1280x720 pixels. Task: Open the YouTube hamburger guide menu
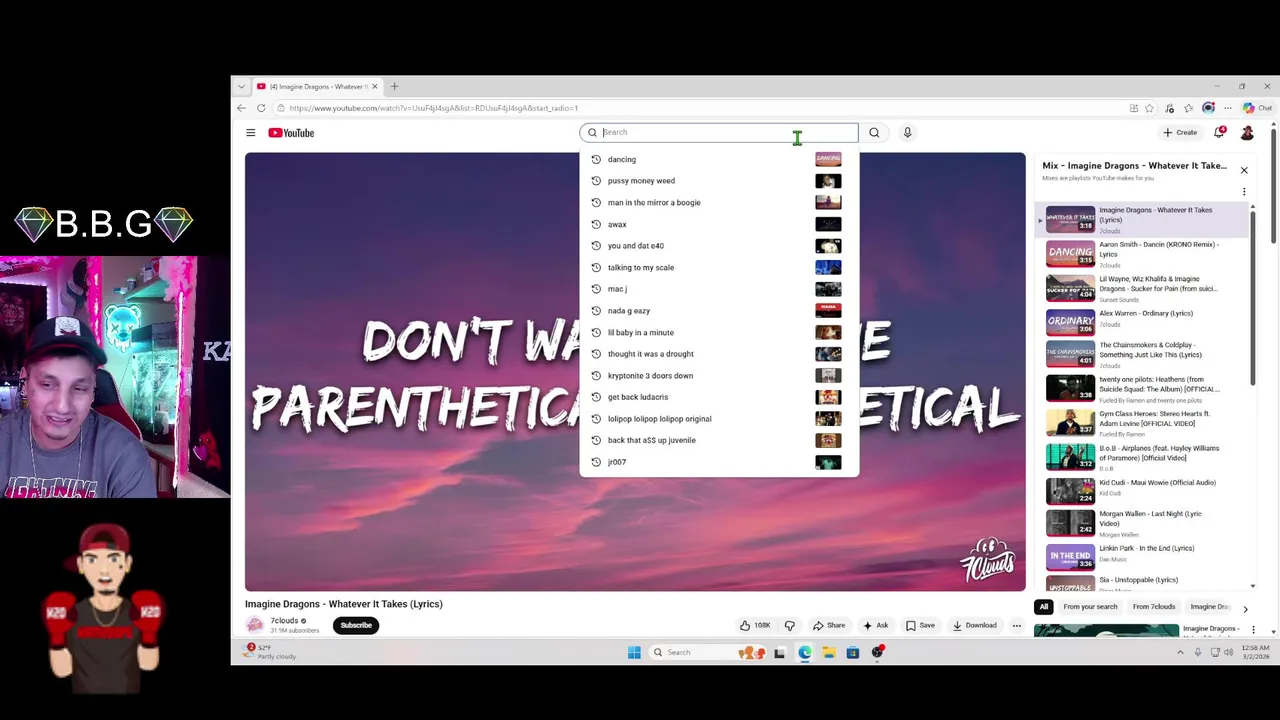click(x=250, y=132)
